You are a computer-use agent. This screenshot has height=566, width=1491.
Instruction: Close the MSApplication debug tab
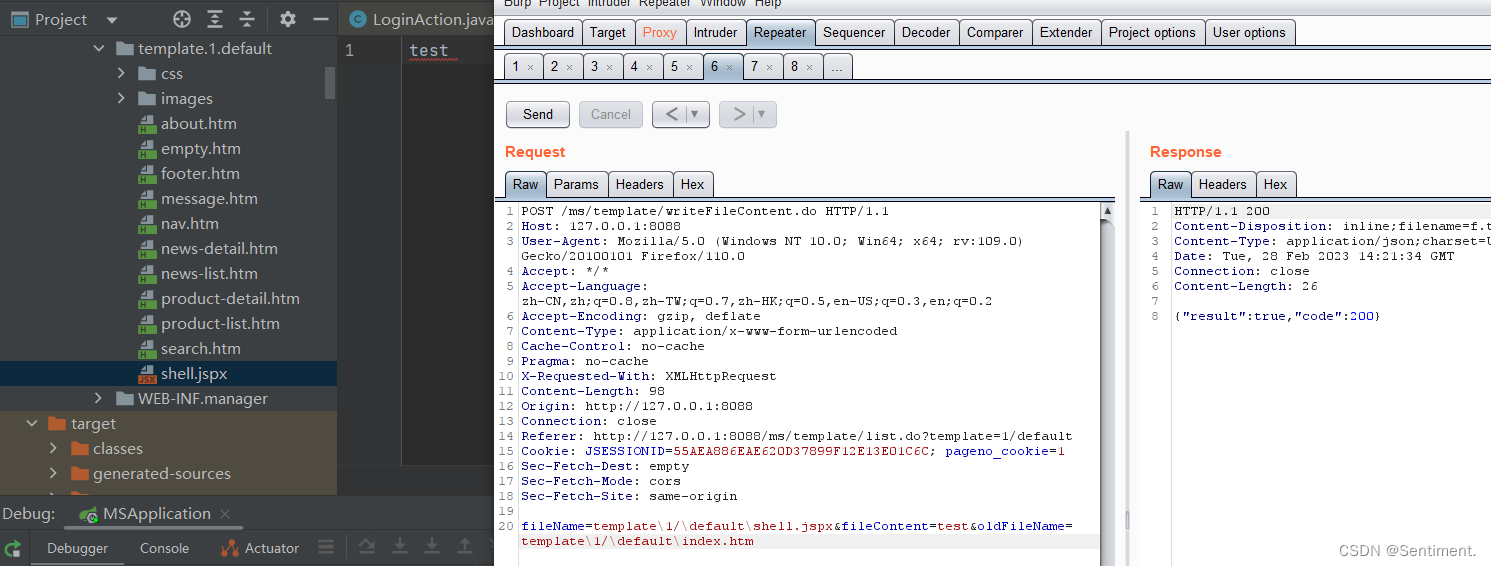click(x=227, y=515)
